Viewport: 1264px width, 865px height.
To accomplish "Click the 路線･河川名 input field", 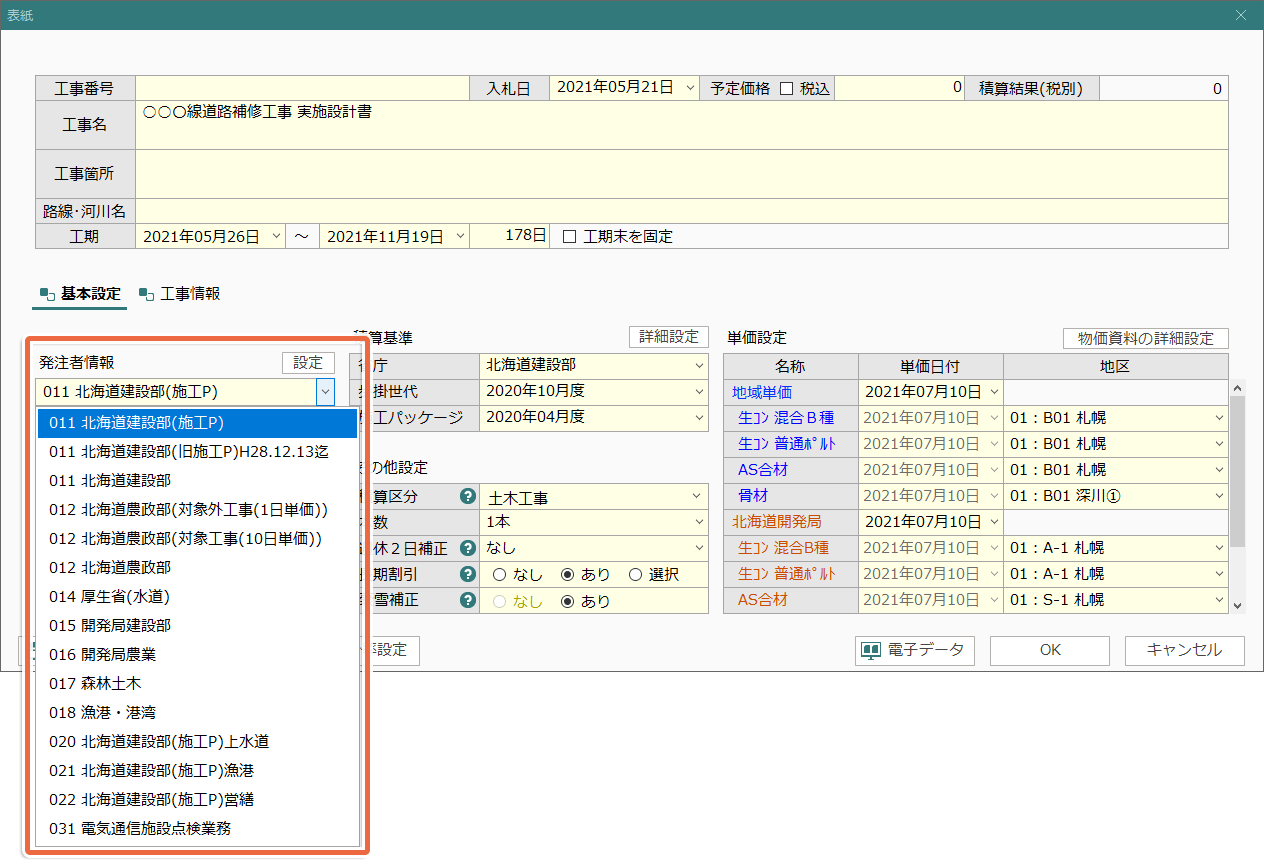I will [x=681, y=211].
